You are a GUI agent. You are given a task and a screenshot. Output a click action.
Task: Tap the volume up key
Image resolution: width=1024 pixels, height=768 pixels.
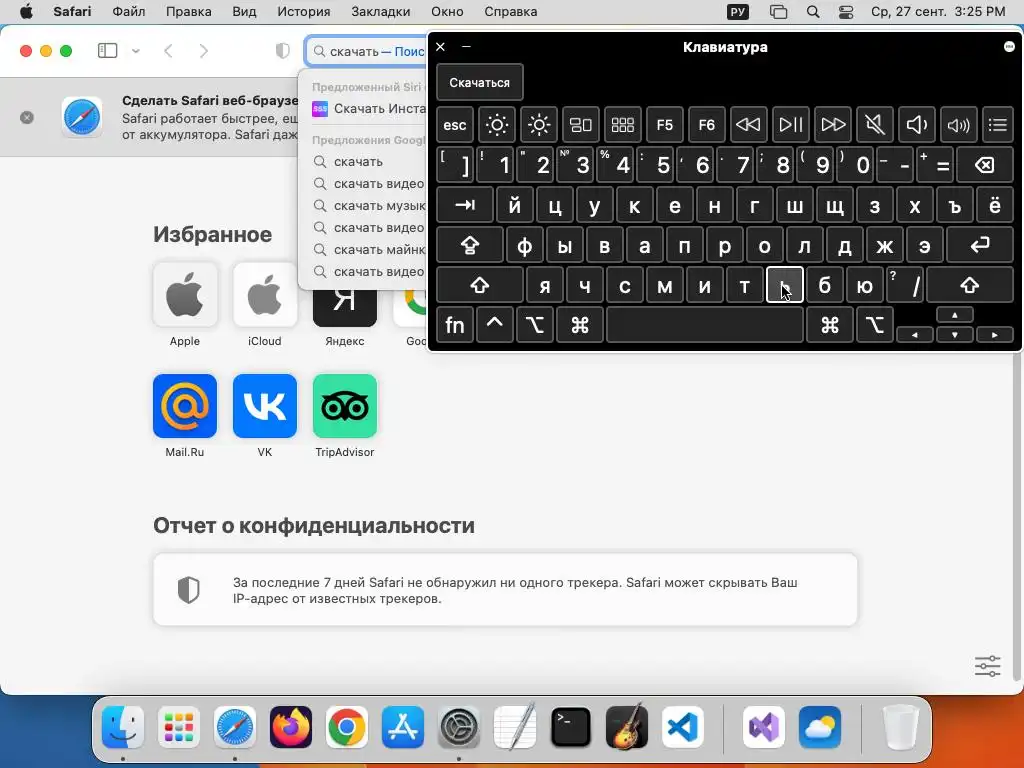coord(959,125)
